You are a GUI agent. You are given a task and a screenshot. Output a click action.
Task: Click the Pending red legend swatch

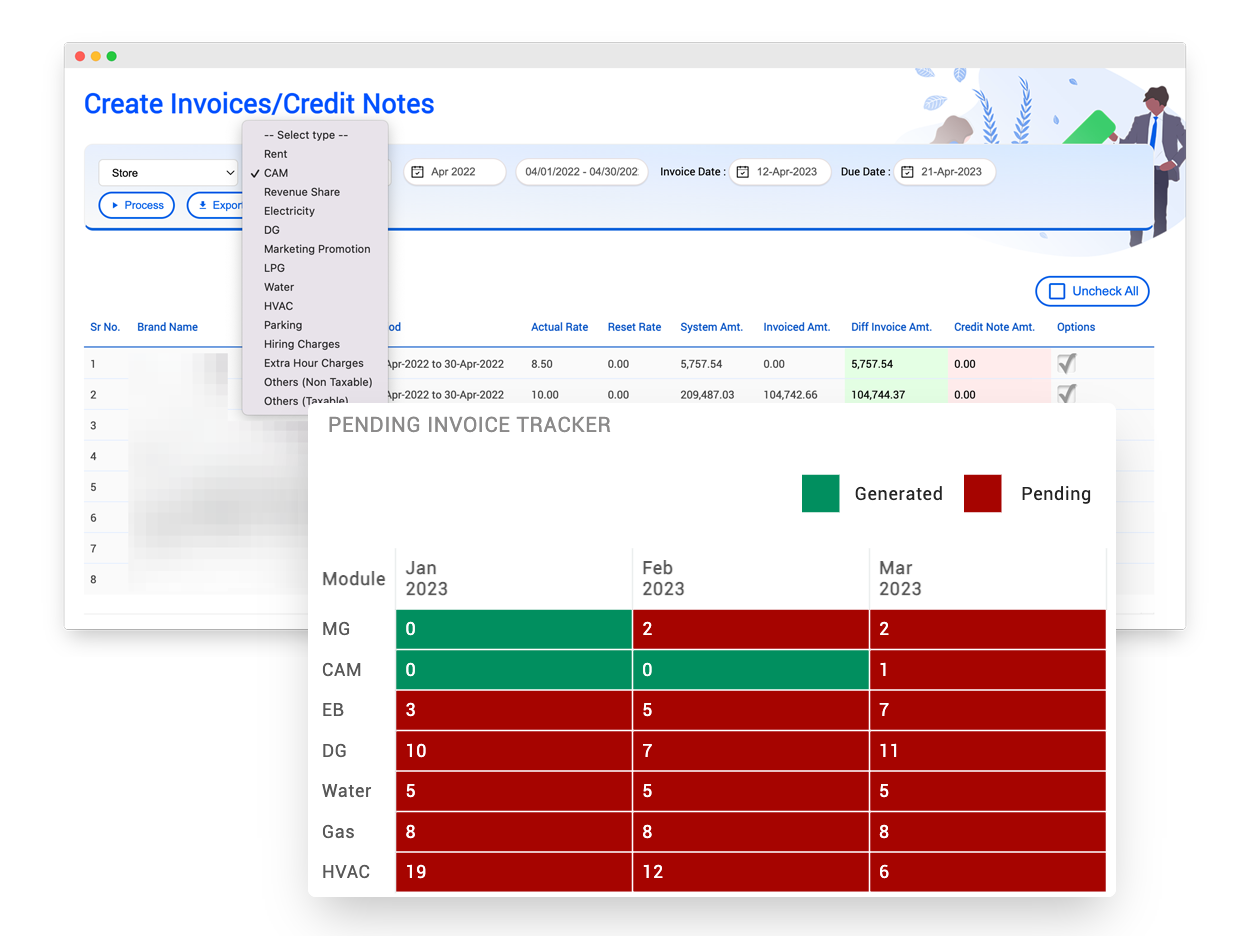coord(982,493)
